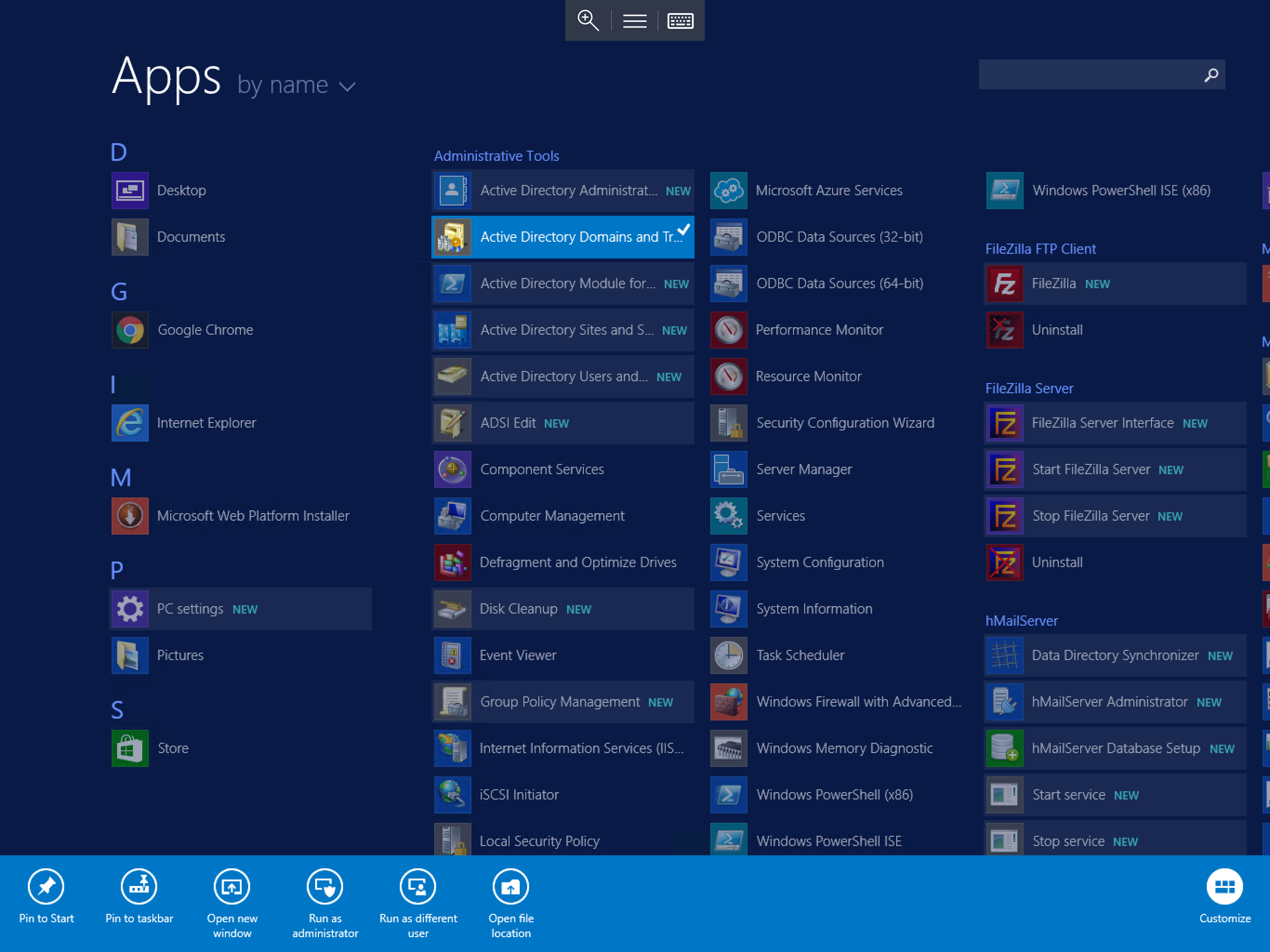Launch Performance Monitor icon
This screenshot has width=1270, height=952.
click(728, 330)
